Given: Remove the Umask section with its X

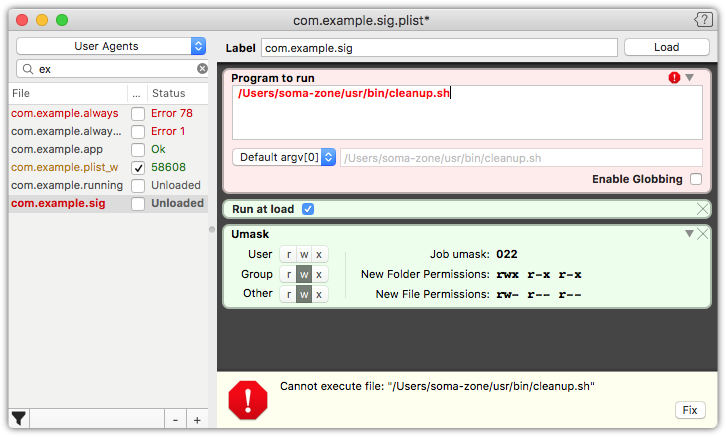Looking at the screenshot, I should click(x=702, y=233).
